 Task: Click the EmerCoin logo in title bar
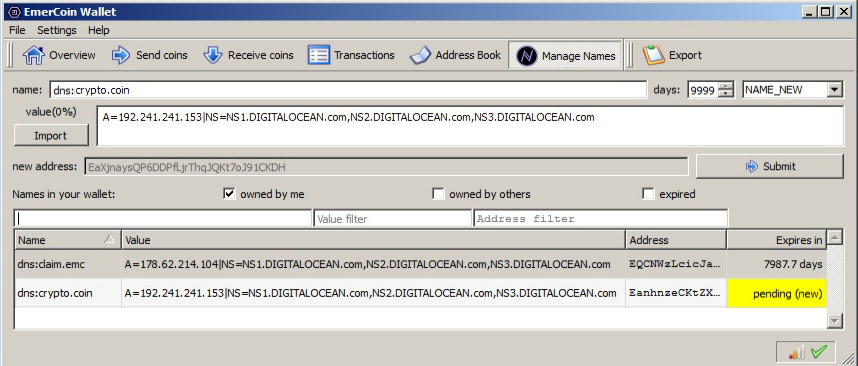coord(14,11)
